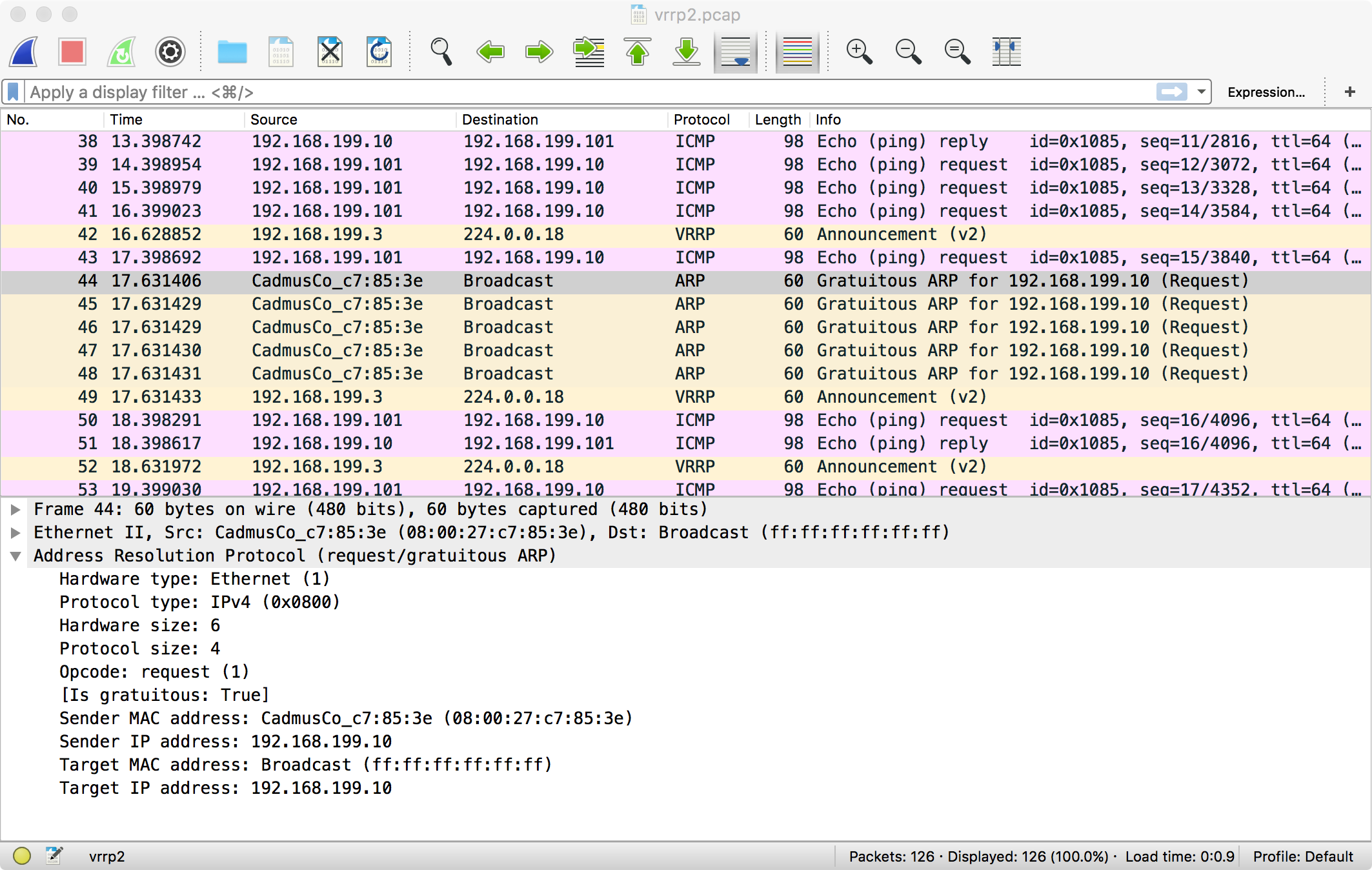
Task: Collapse Address Resolution Protocol section
Action: coord(15,556)
